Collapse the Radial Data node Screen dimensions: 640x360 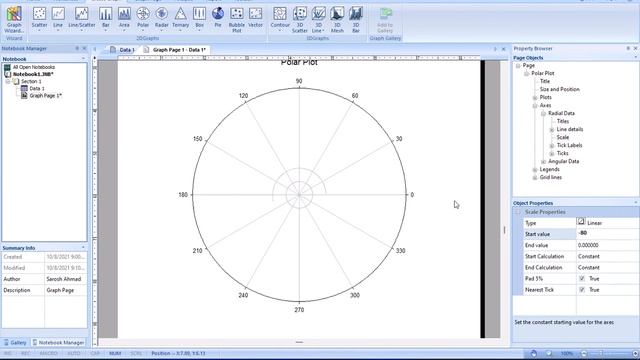[543, 113]
